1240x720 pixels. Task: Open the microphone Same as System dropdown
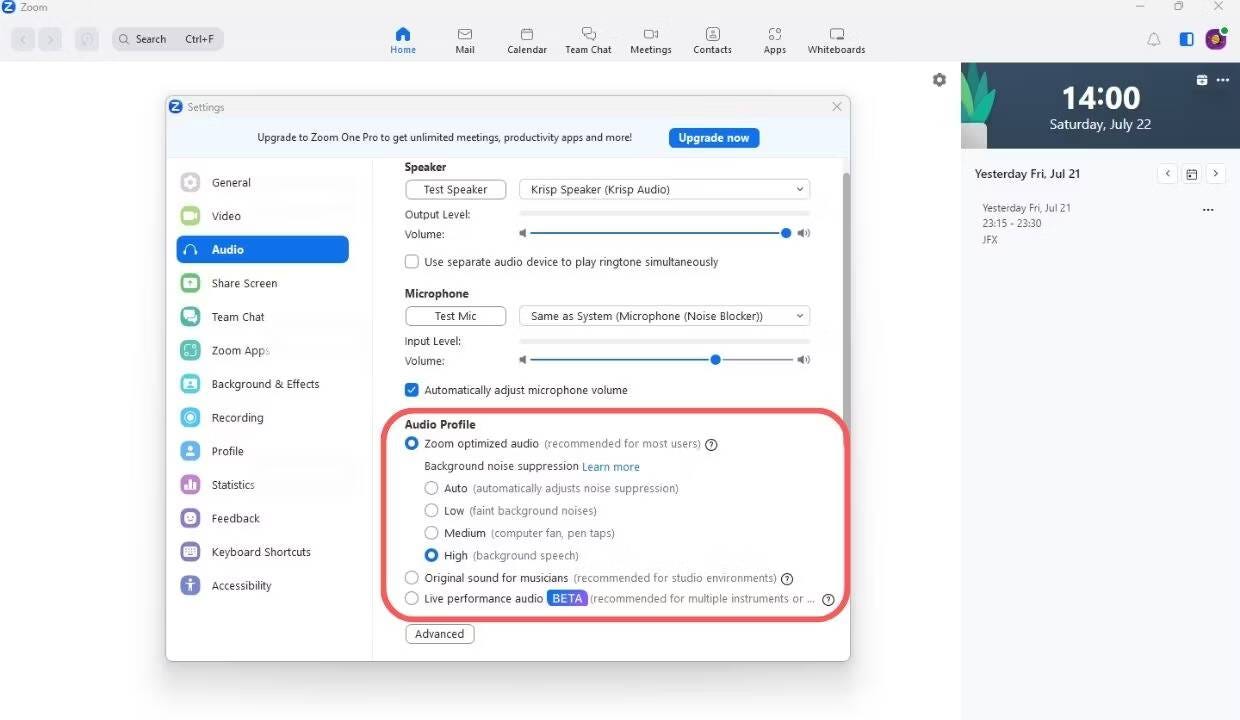pos(664,316)
